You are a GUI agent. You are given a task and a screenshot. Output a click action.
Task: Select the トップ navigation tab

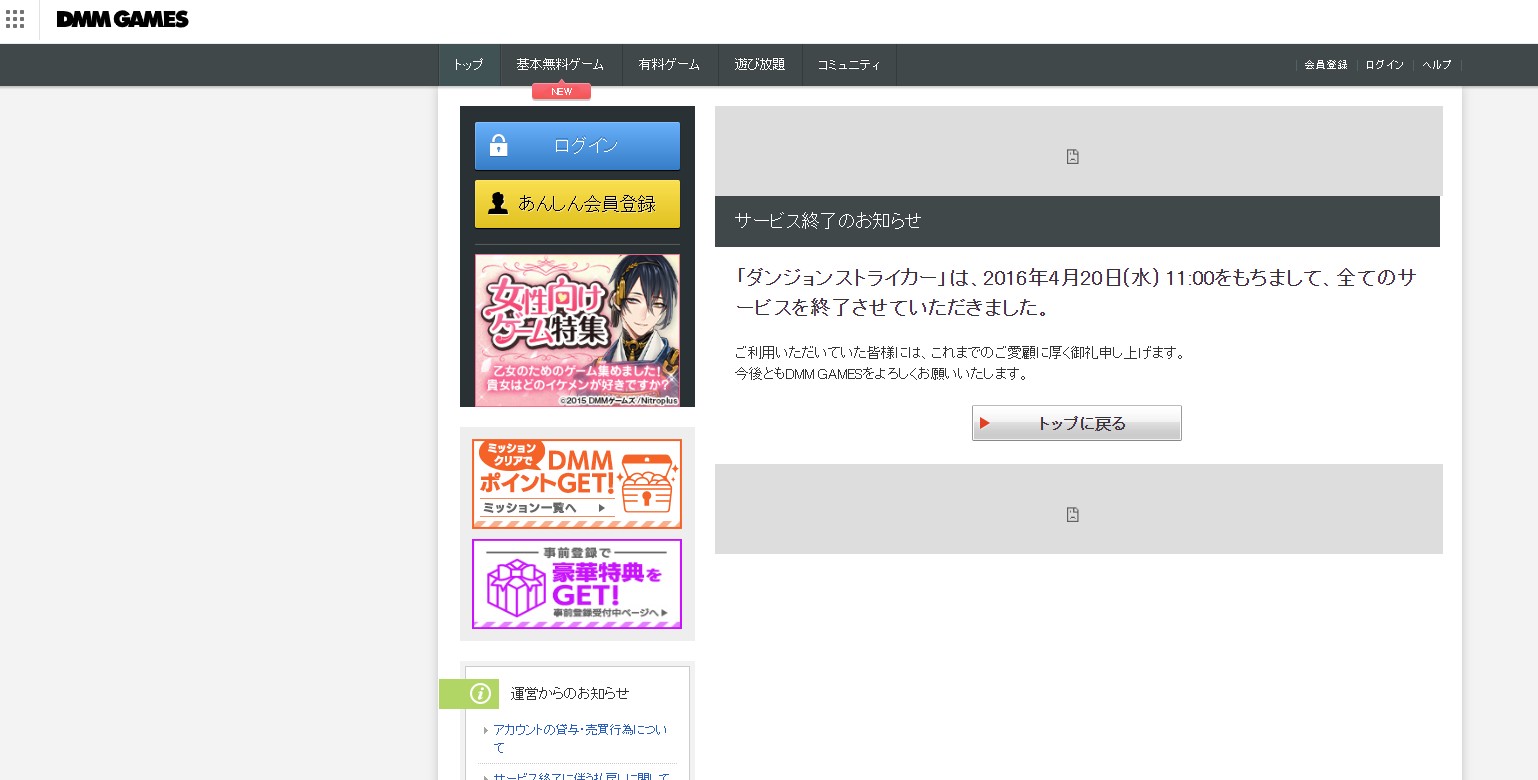click(x=468, y=65)
